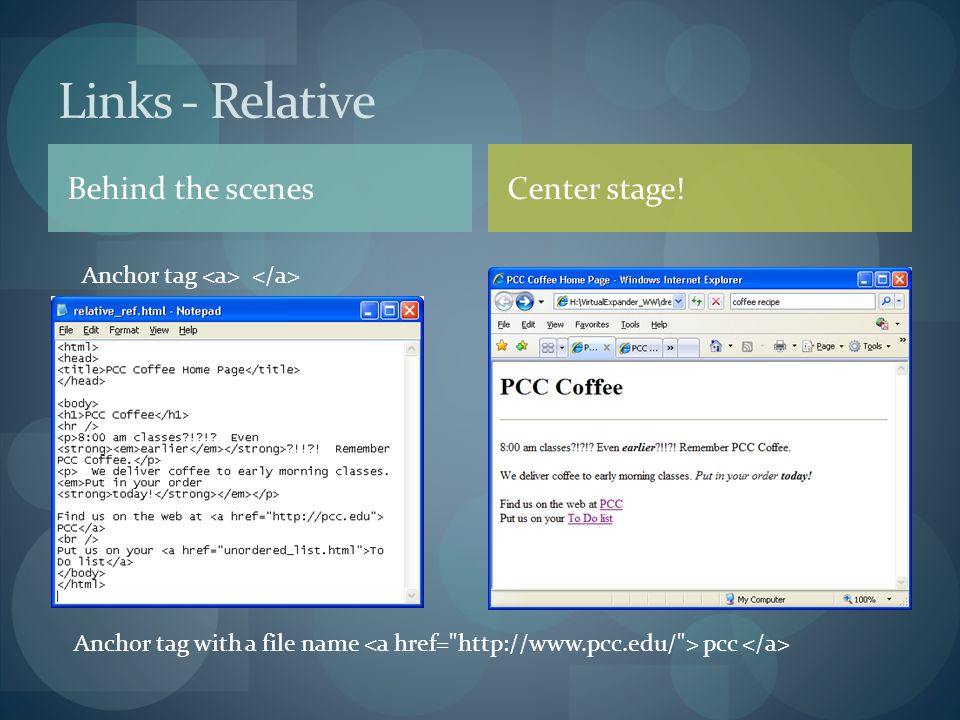The height and width of the screenshot is (720, 960).
Task: Close the active tab with its X
Action: click(x=607, y=347)
